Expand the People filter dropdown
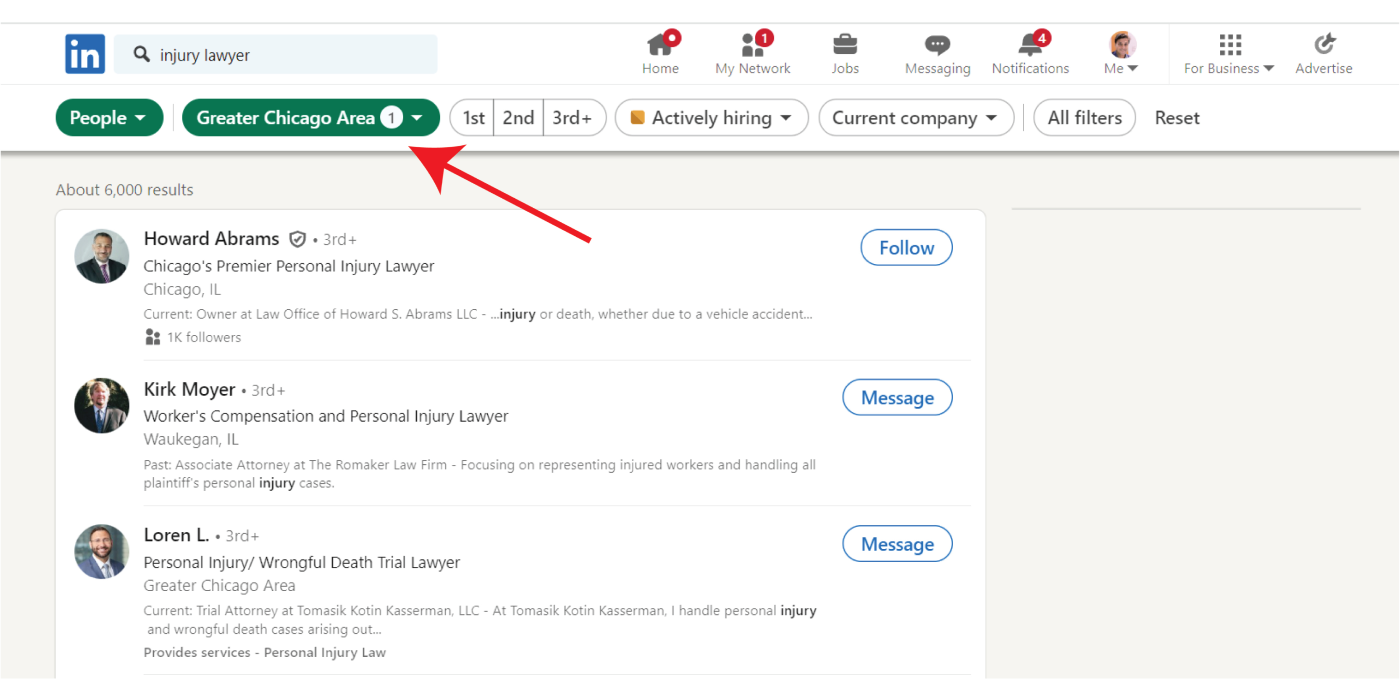The height and width of the screenshot is (700, 1400). click(109, 118)
